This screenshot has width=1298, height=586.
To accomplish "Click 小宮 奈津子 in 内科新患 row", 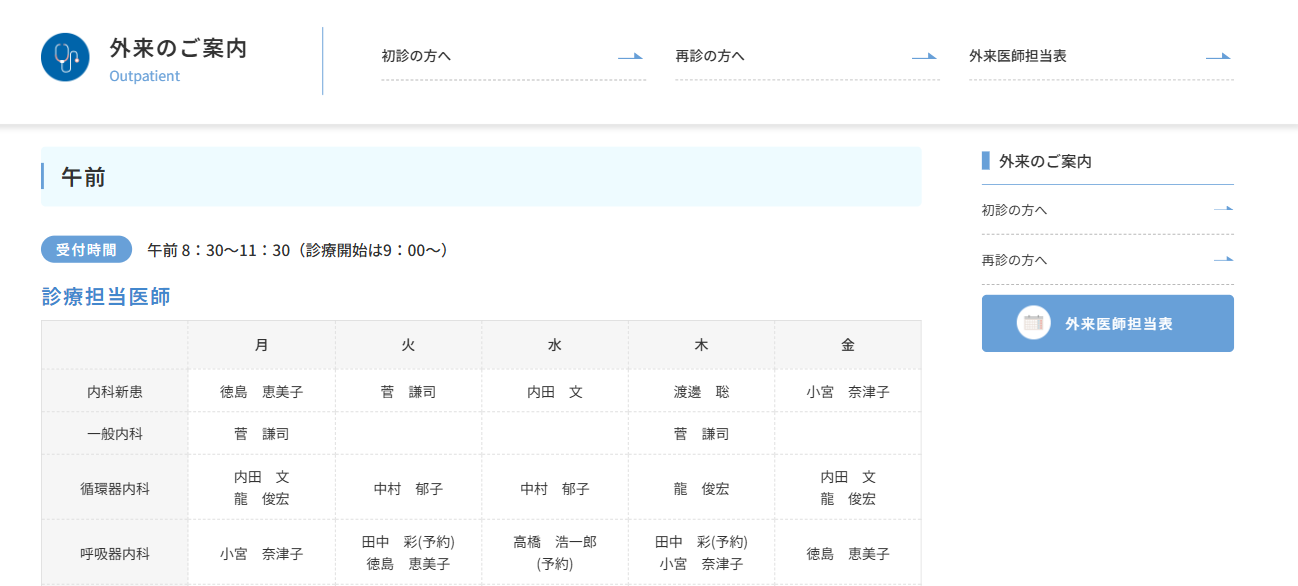I will (x=848, y=392).
